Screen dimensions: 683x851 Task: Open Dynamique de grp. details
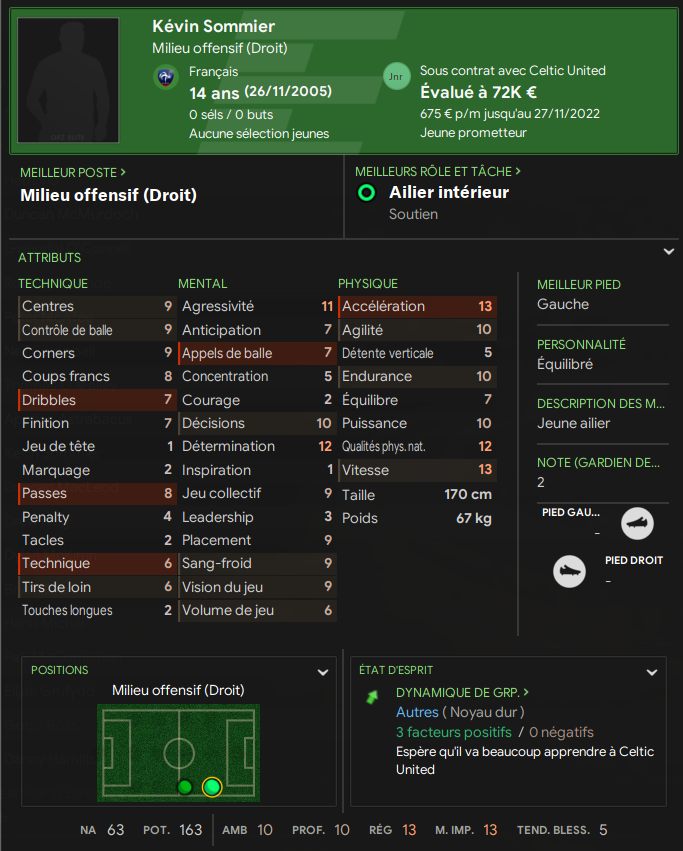(462, 692)
